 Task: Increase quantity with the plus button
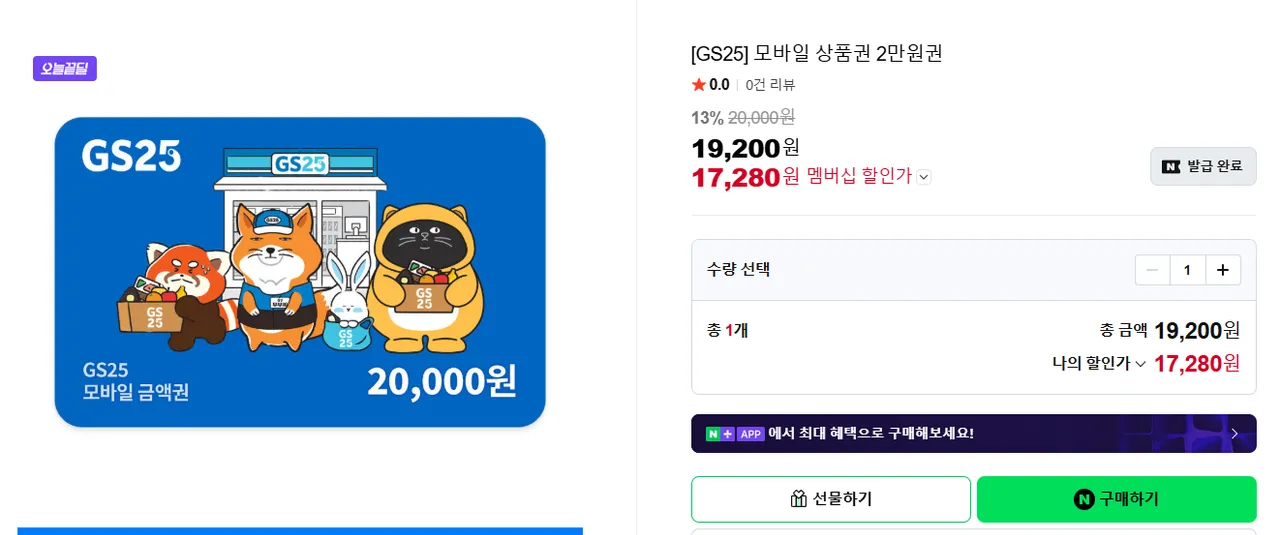(1223, 270)
